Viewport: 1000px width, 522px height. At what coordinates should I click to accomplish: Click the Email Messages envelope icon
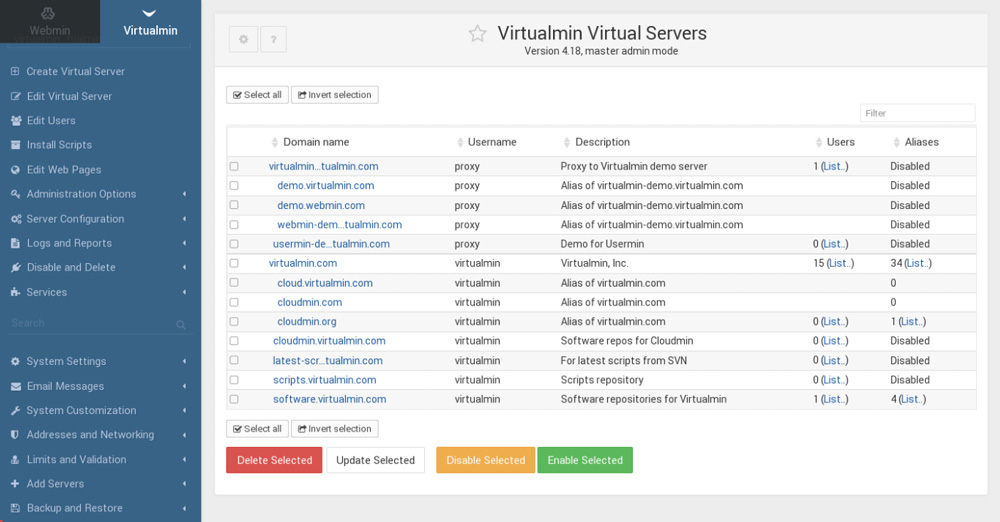coord(15,386)
